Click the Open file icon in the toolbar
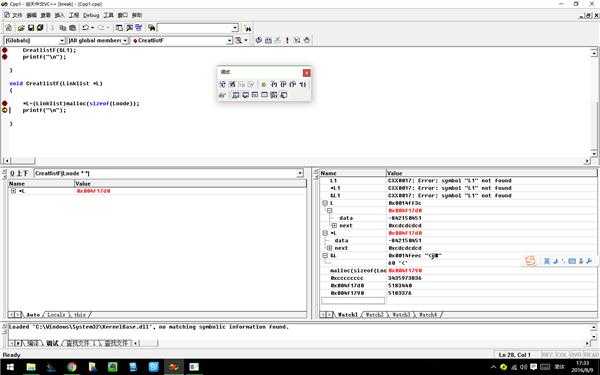This screenshot has height=375, width=600. click(21, 28)
